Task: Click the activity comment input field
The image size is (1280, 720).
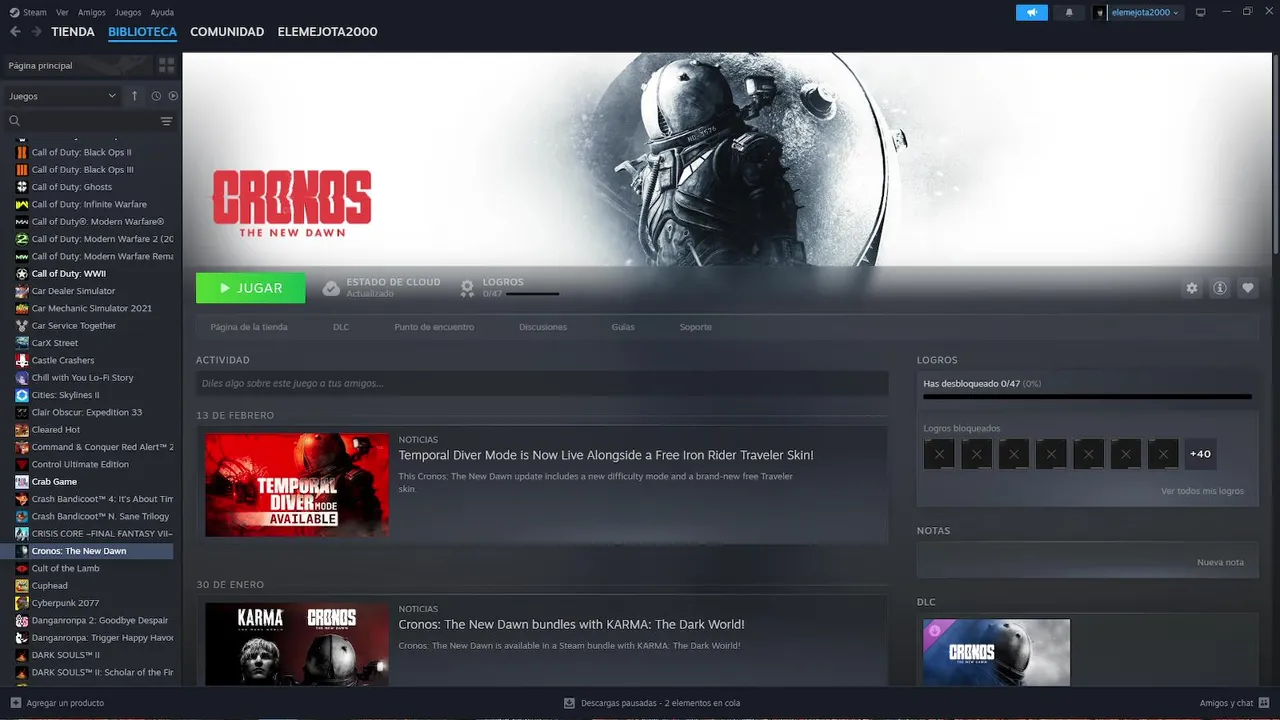Action: click(542, 383)
